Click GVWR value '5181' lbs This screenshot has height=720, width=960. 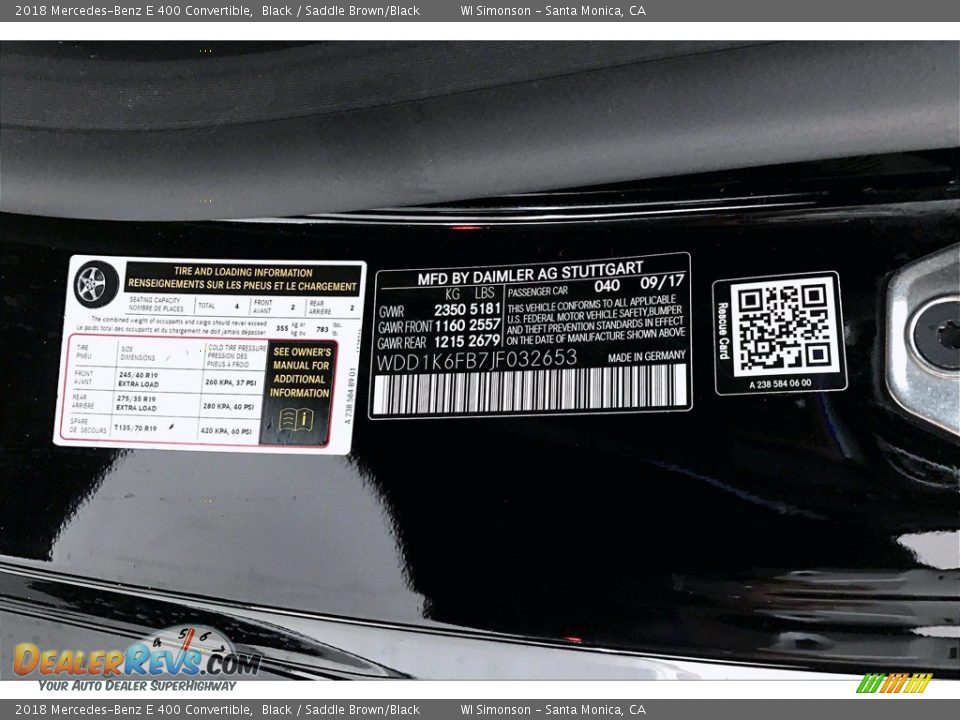[486, 309]
